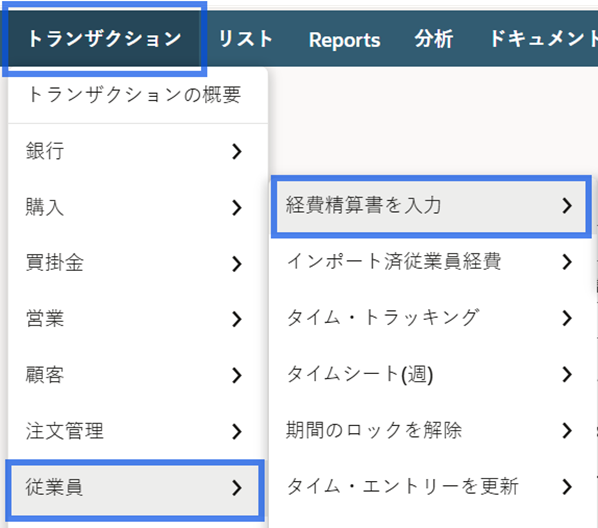Screen dimensions: 598x528
Task: Open the リスト menu tab
Action: 246,39
